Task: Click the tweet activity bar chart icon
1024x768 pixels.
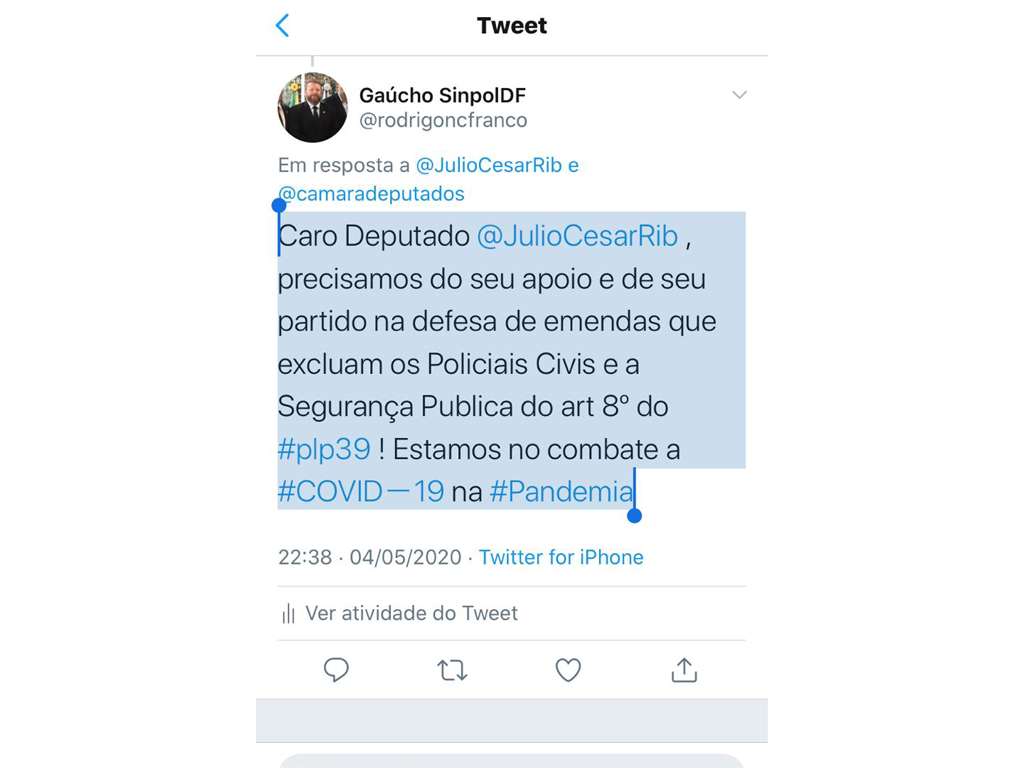Action: pos(288,614)
